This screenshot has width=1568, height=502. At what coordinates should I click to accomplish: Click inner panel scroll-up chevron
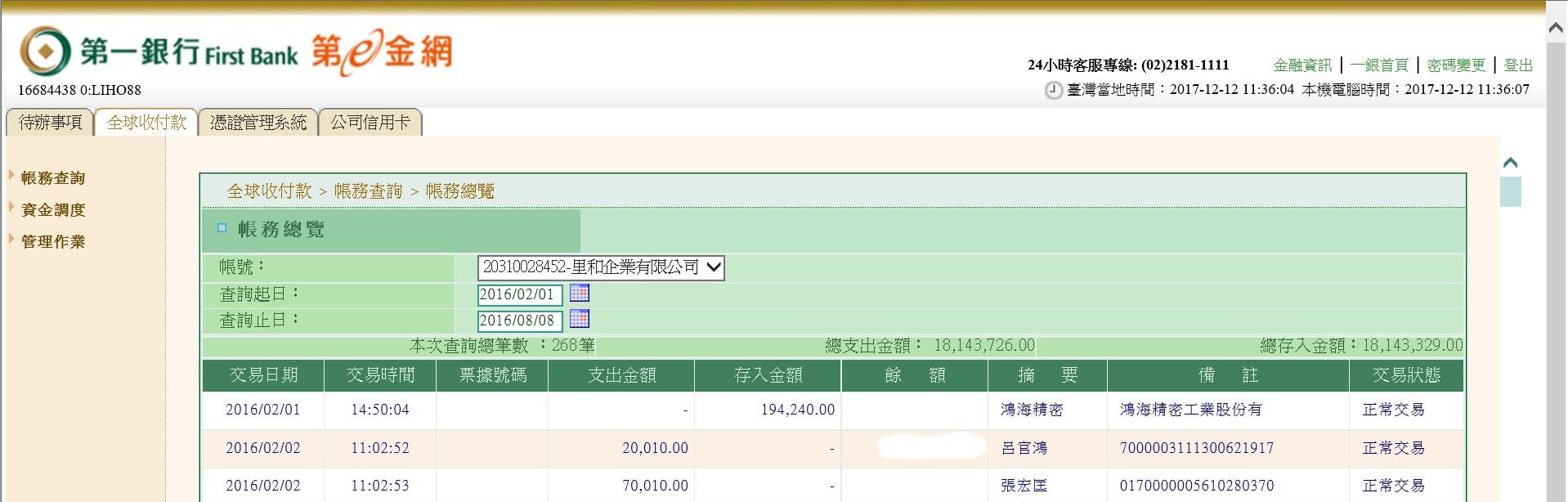[1510, 163]
